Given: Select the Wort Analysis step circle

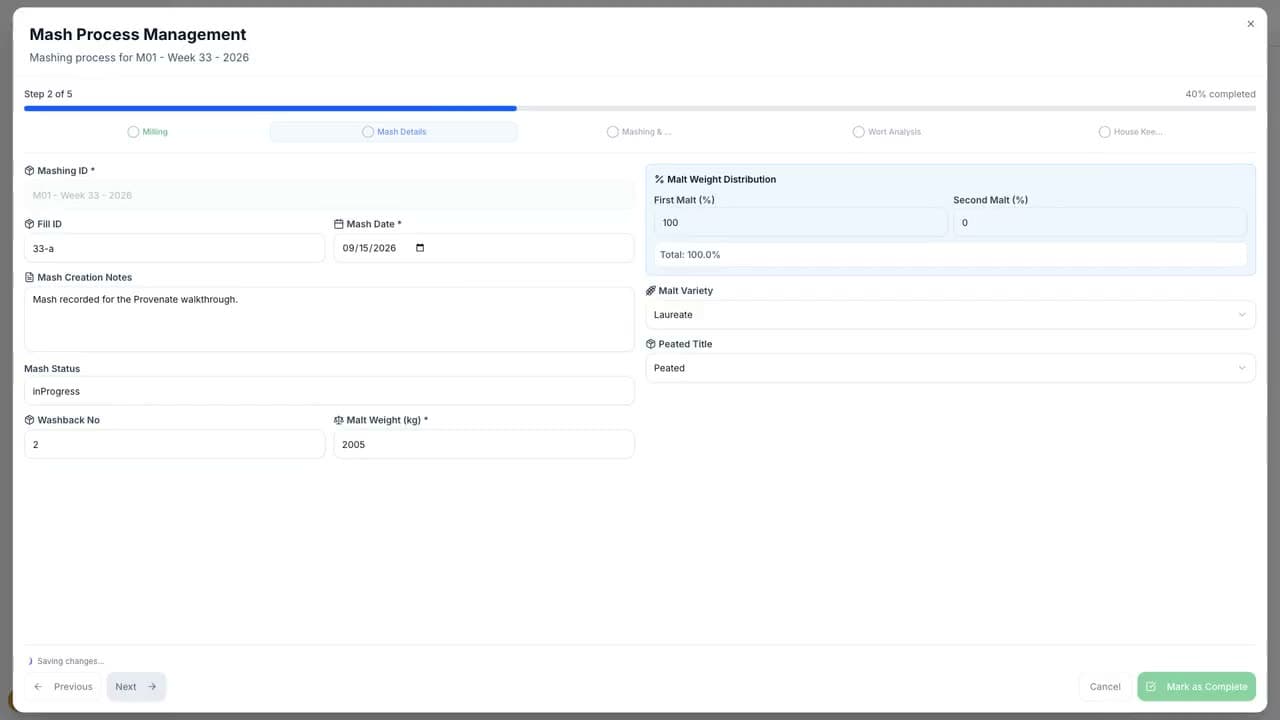Looking at the screenshot, I should tap(858, 132).
